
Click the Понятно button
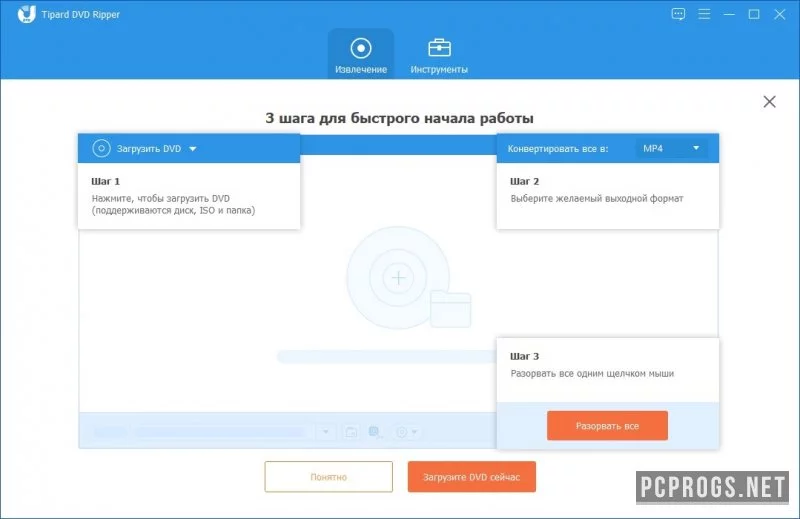coord(329,477)
